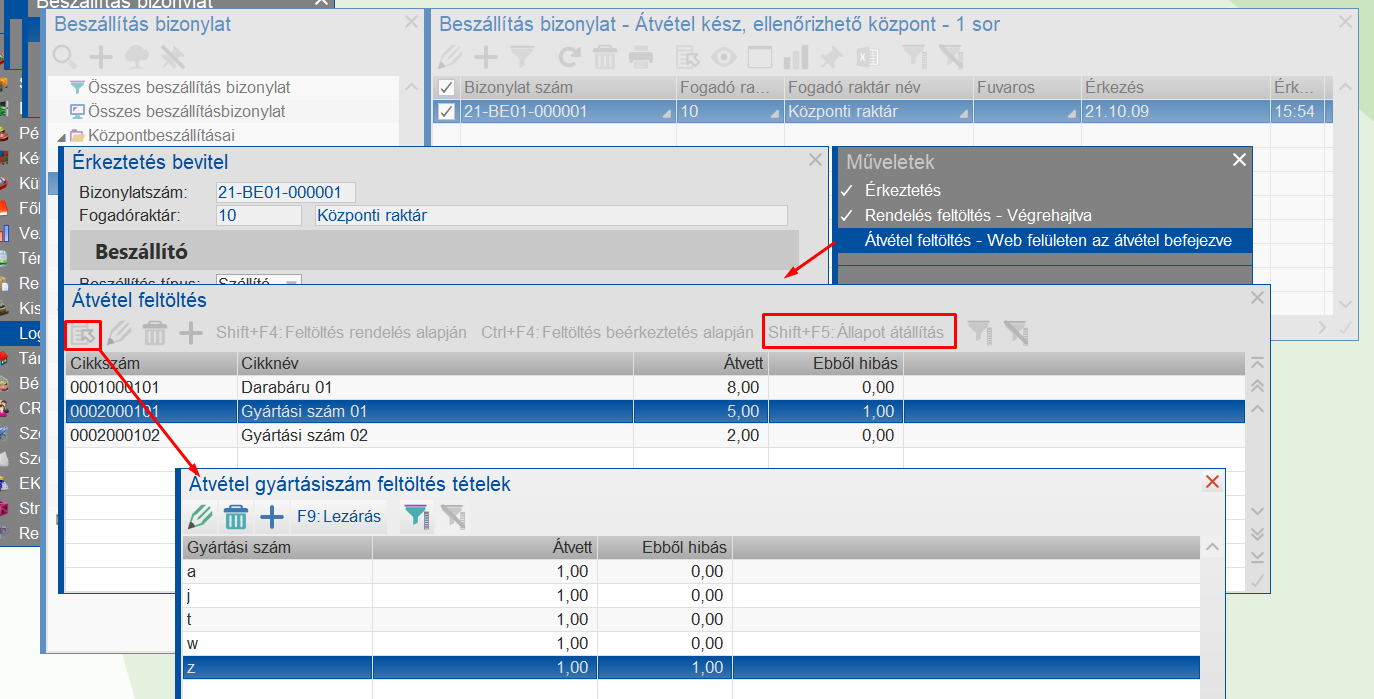Click the Fogadó raktár név column header
Image resolution: width=1374 pixels, height=699 pixels.
tap(878, 88)
